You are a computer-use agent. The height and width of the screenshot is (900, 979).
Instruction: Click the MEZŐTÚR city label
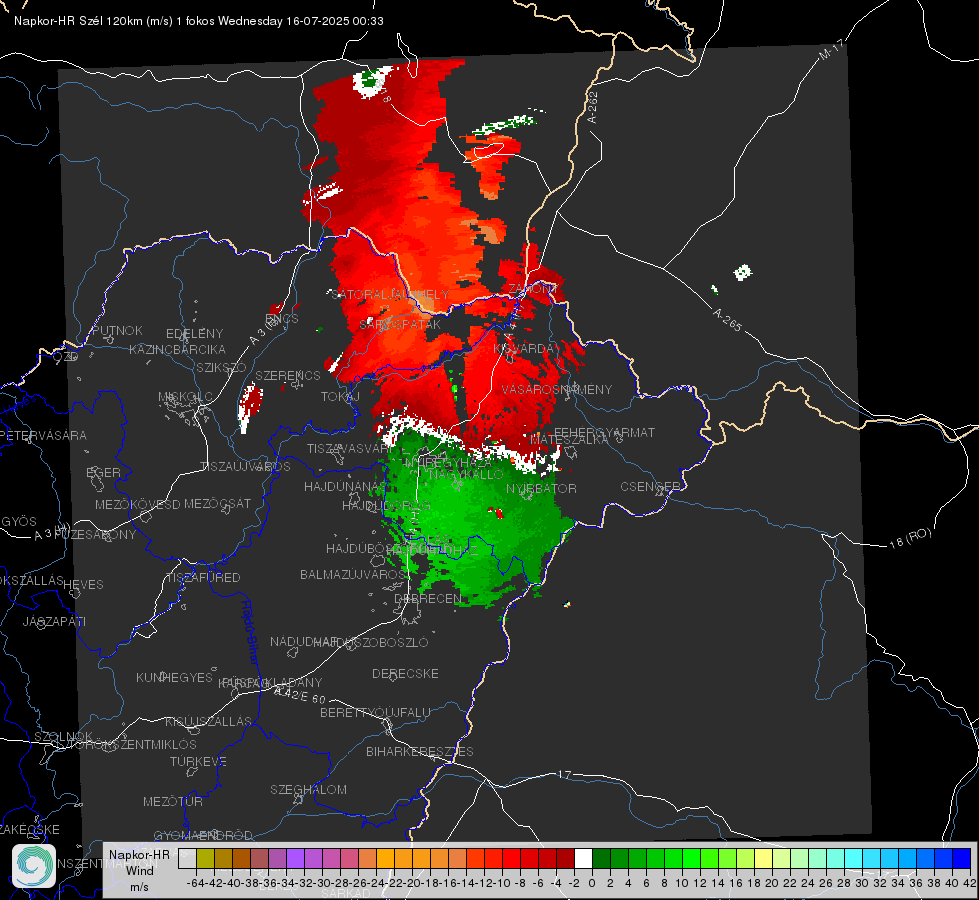[173, 802]
